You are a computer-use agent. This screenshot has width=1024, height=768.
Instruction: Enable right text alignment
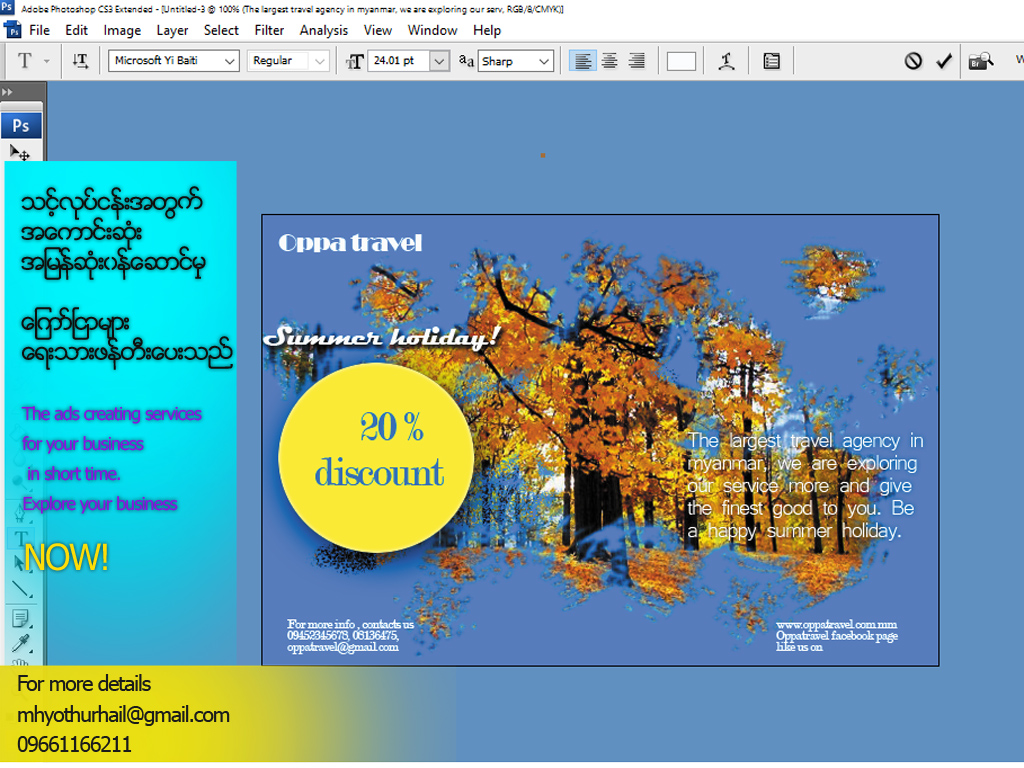637,60
